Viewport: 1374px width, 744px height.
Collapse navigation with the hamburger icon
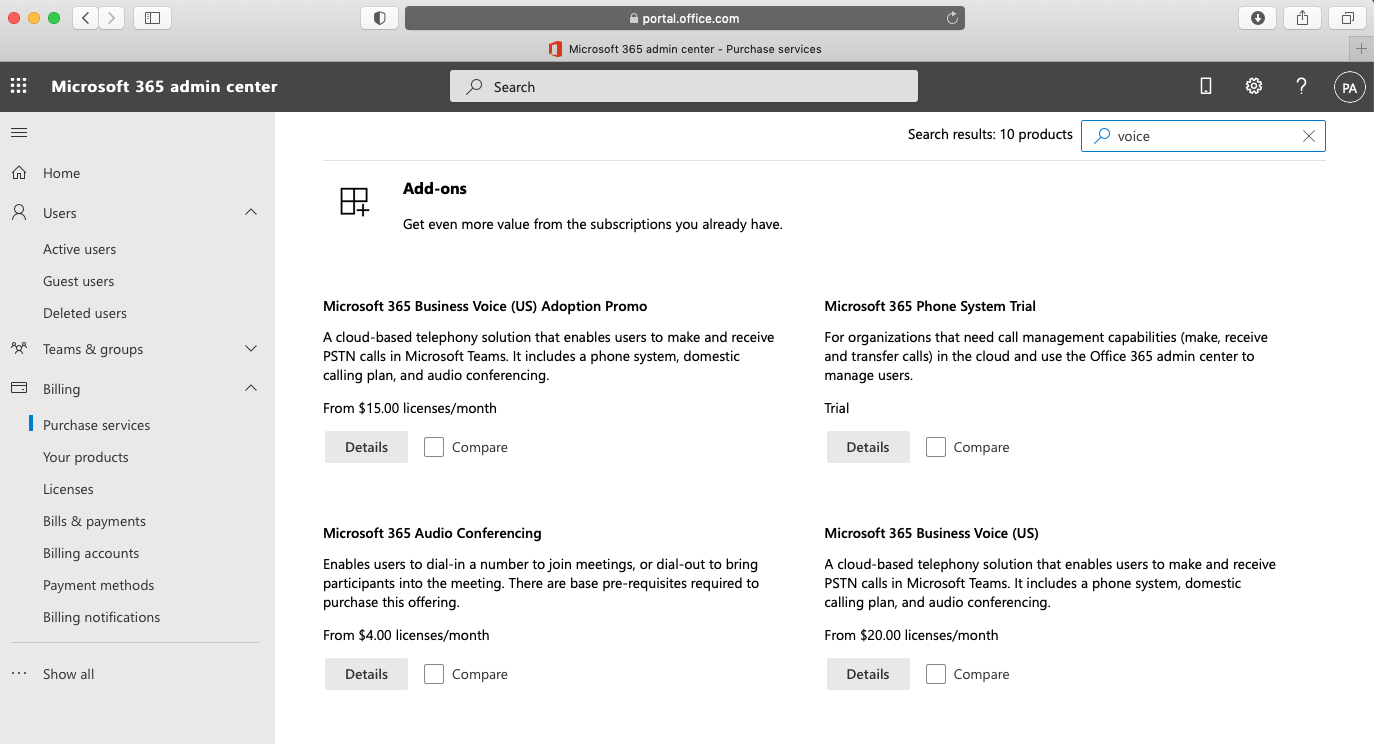point(19,131)
